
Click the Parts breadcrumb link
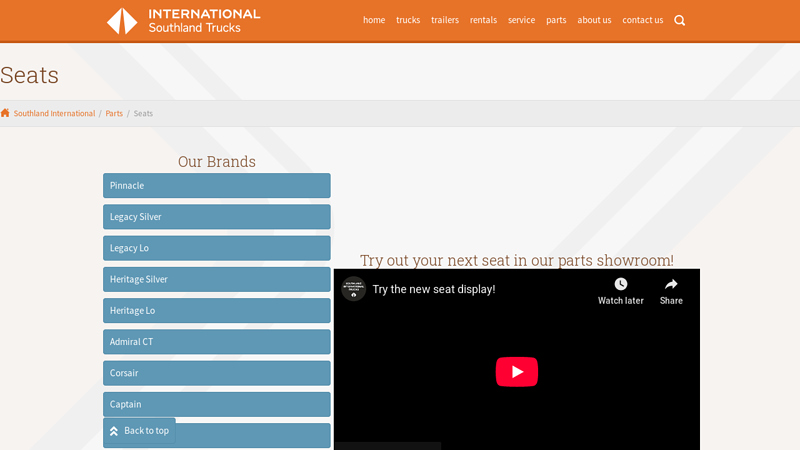(114, 114)
